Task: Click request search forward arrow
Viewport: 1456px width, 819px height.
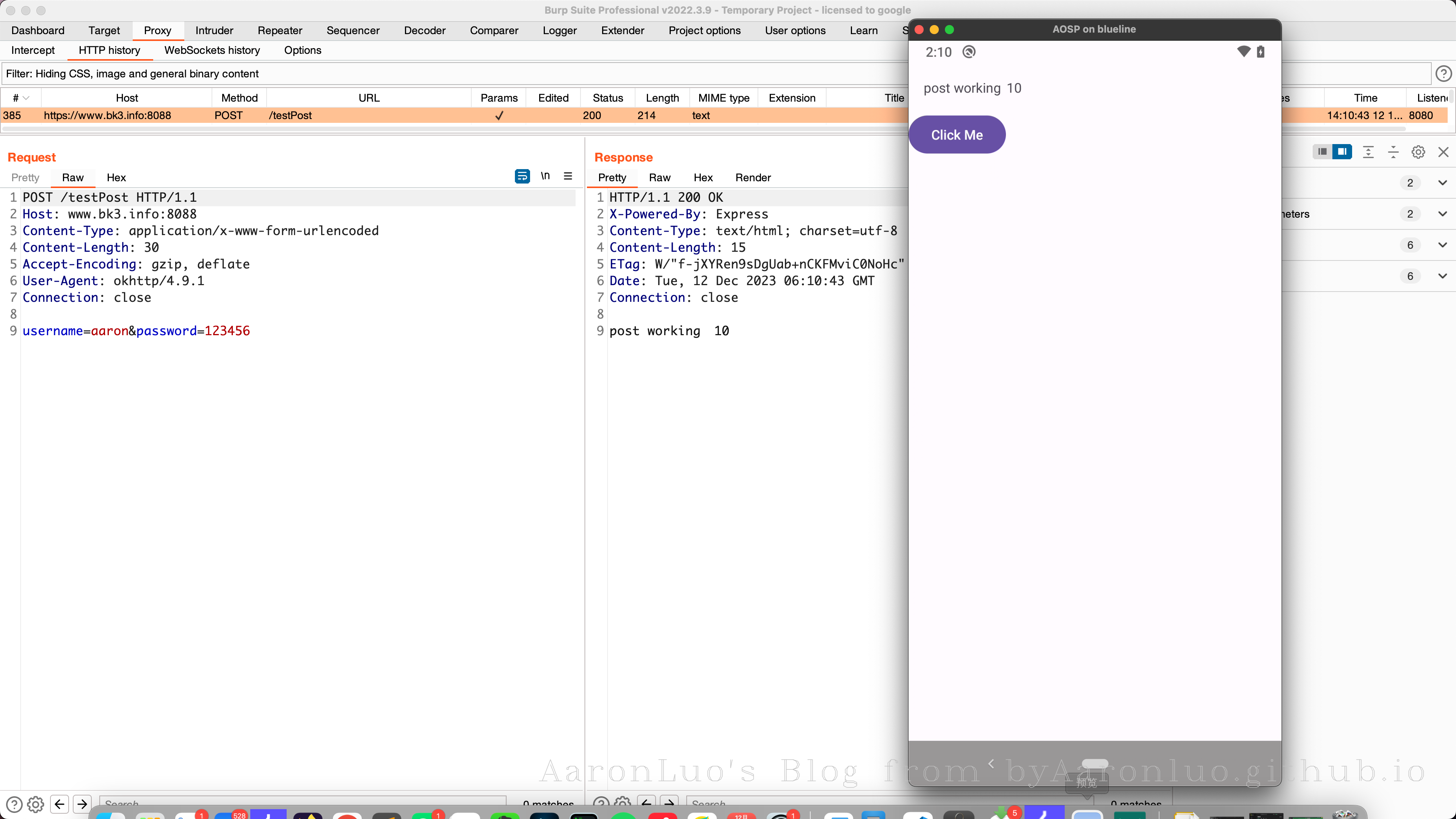Action: click(x=82, y=803)
